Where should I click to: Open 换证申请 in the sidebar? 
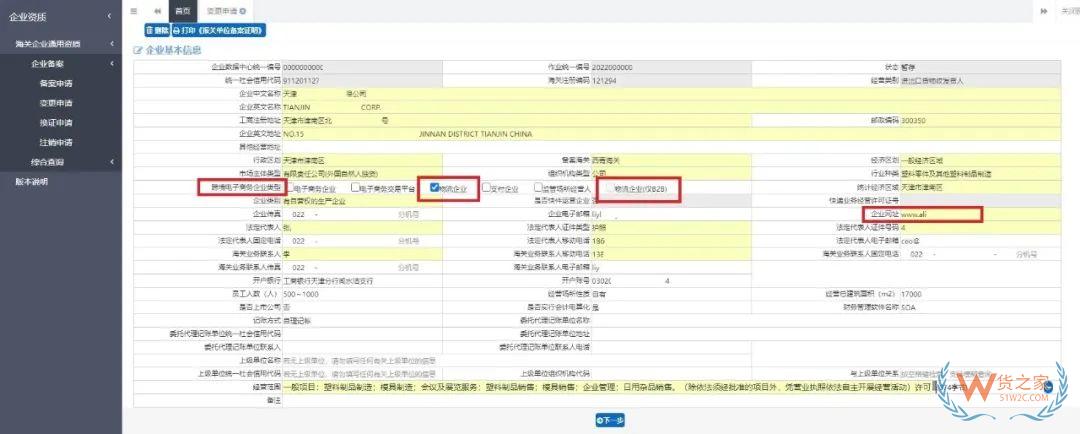pyautogui.click(x=56, y=123)
